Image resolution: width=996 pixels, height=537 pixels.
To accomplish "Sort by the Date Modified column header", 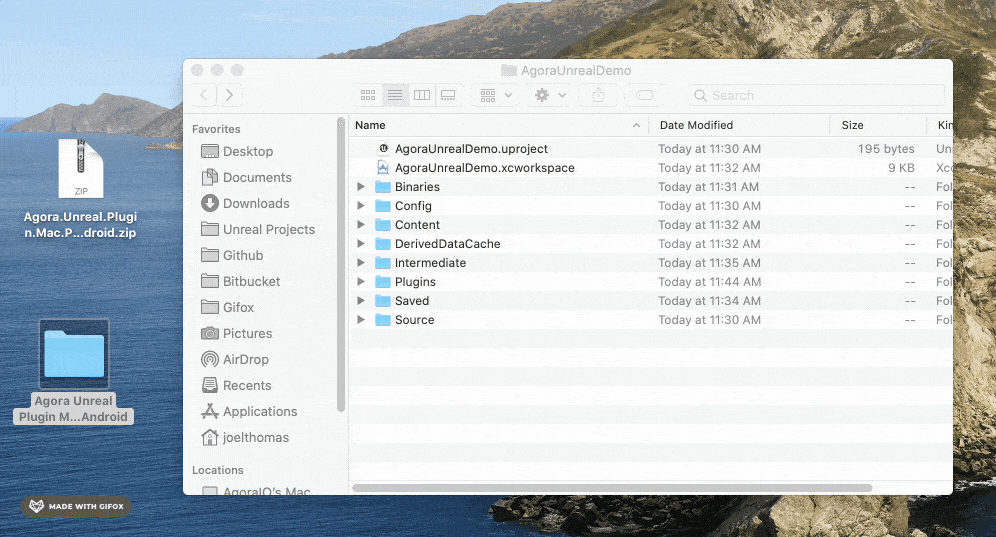I will pyautogui.click(x=739, y=125).
